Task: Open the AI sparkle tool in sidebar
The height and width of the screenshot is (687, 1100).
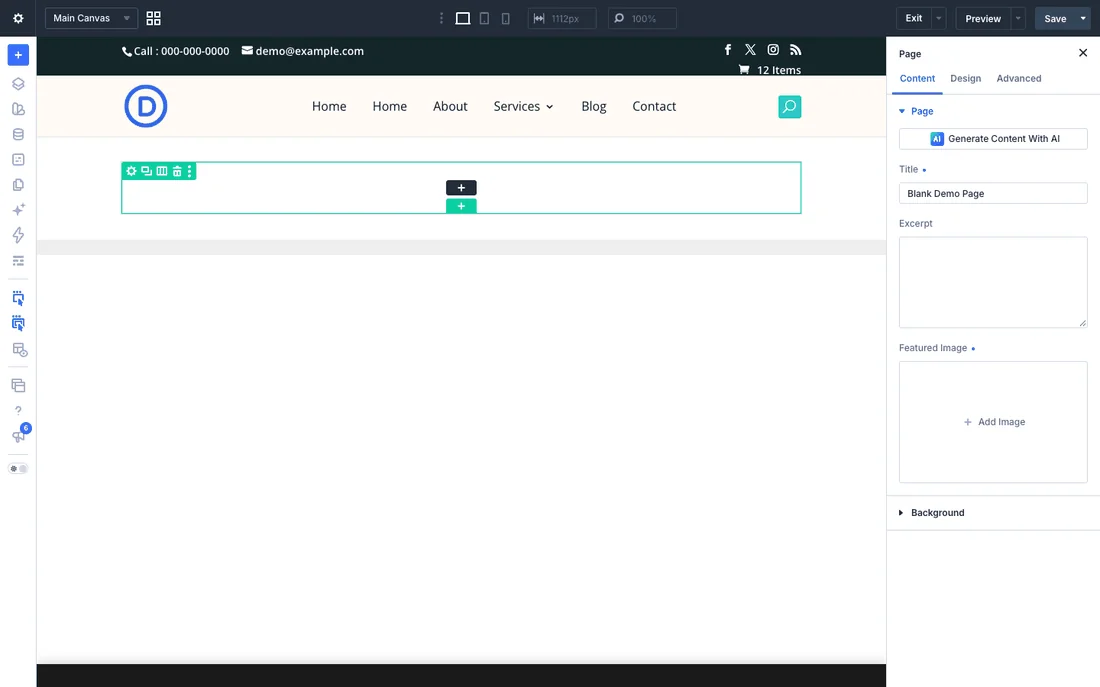Action: 18,210
